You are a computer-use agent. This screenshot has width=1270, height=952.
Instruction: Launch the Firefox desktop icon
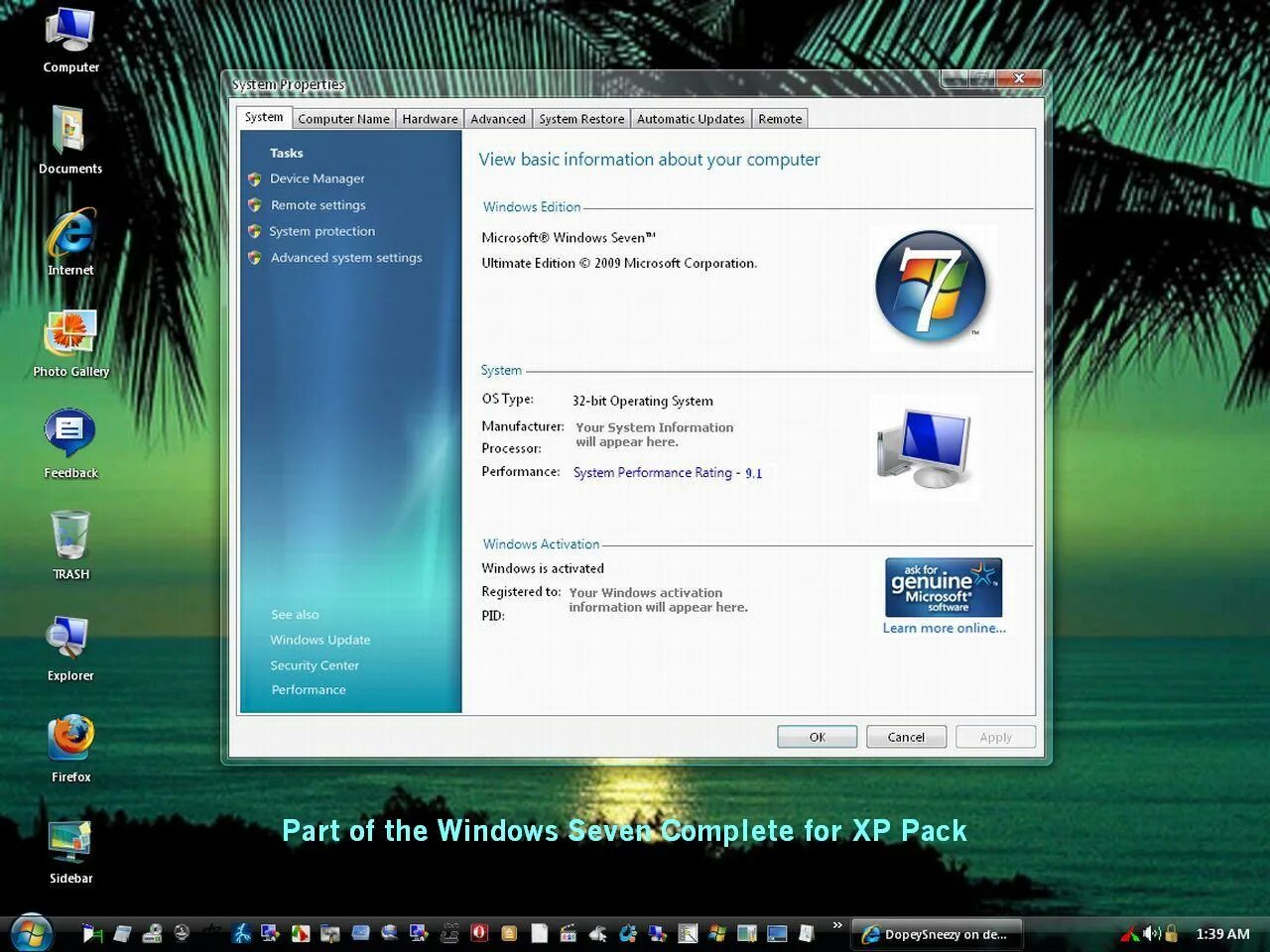[x=70, y=749]
